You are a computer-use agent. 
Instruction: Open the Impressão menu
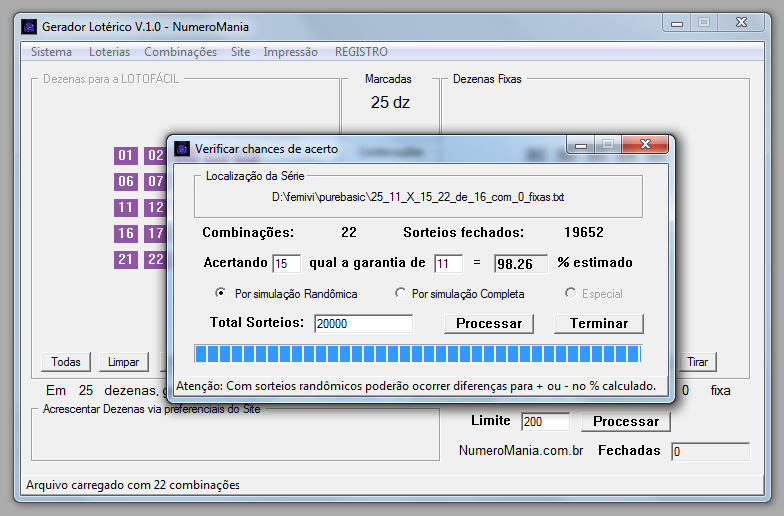coord(290,52)
